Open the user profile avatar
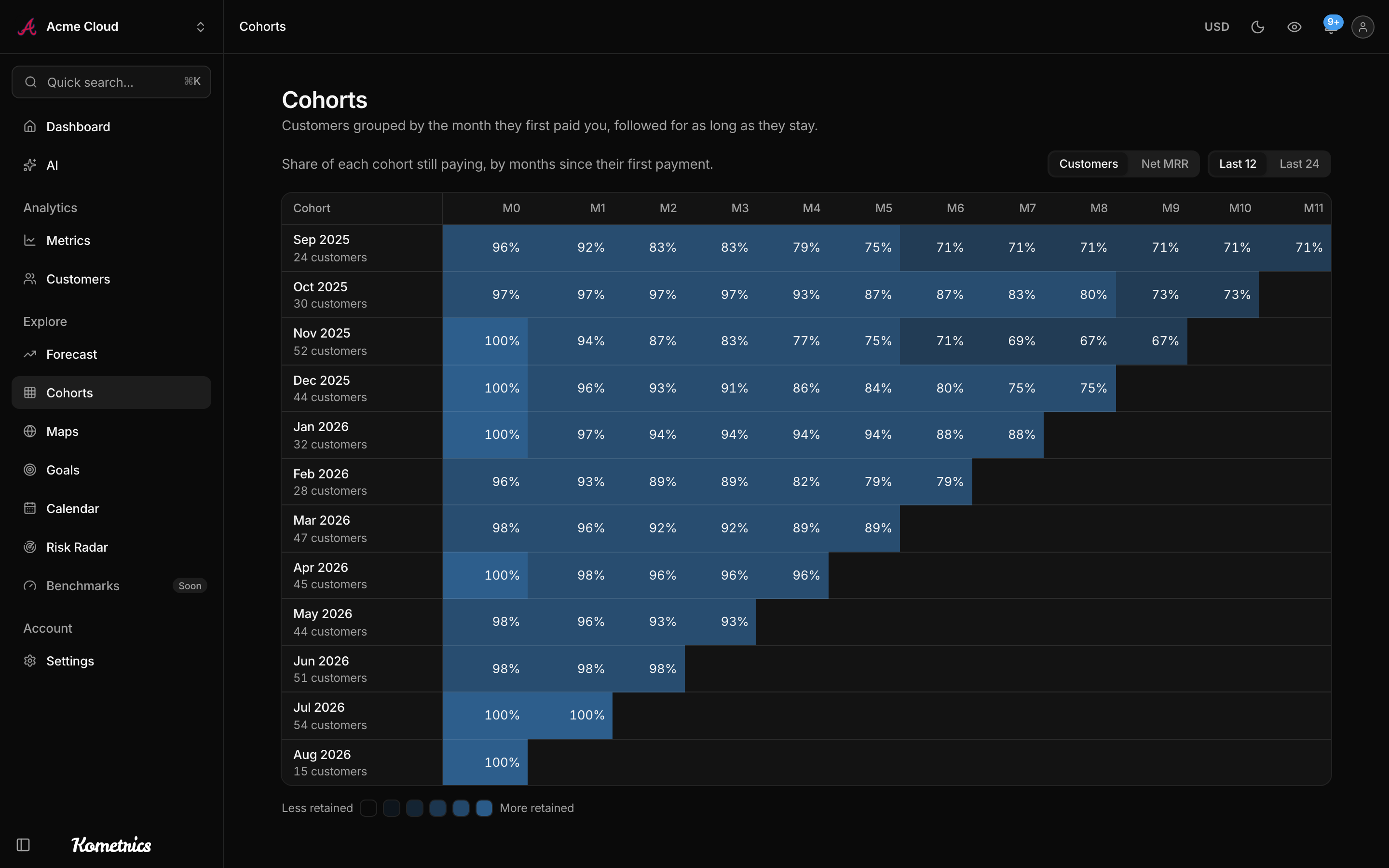1389x868 pixels. [1362, 27]
